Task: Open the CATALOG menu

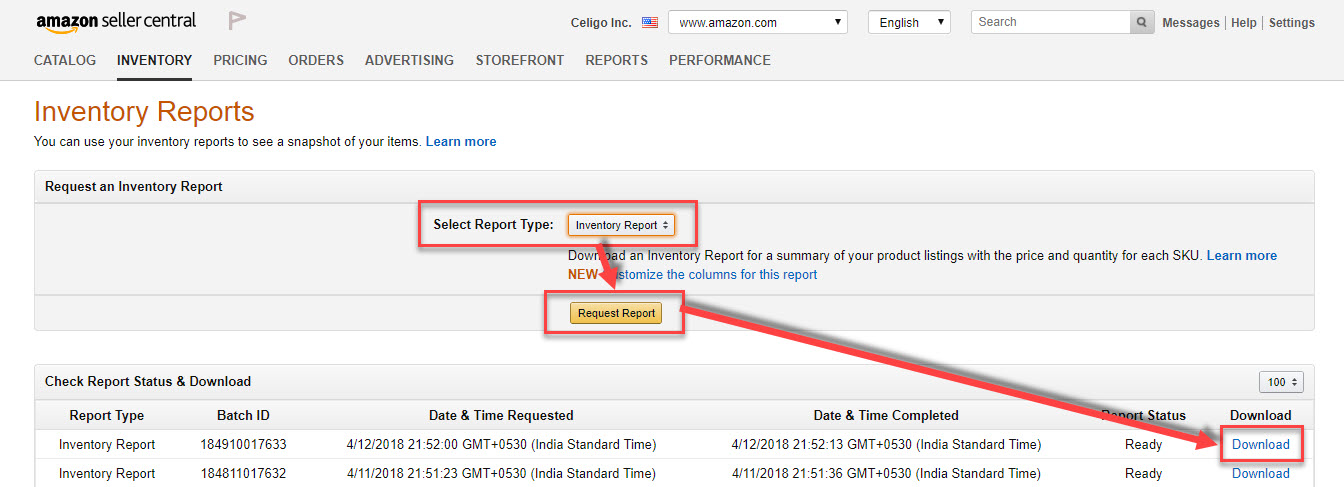Action: click(65, 60)
